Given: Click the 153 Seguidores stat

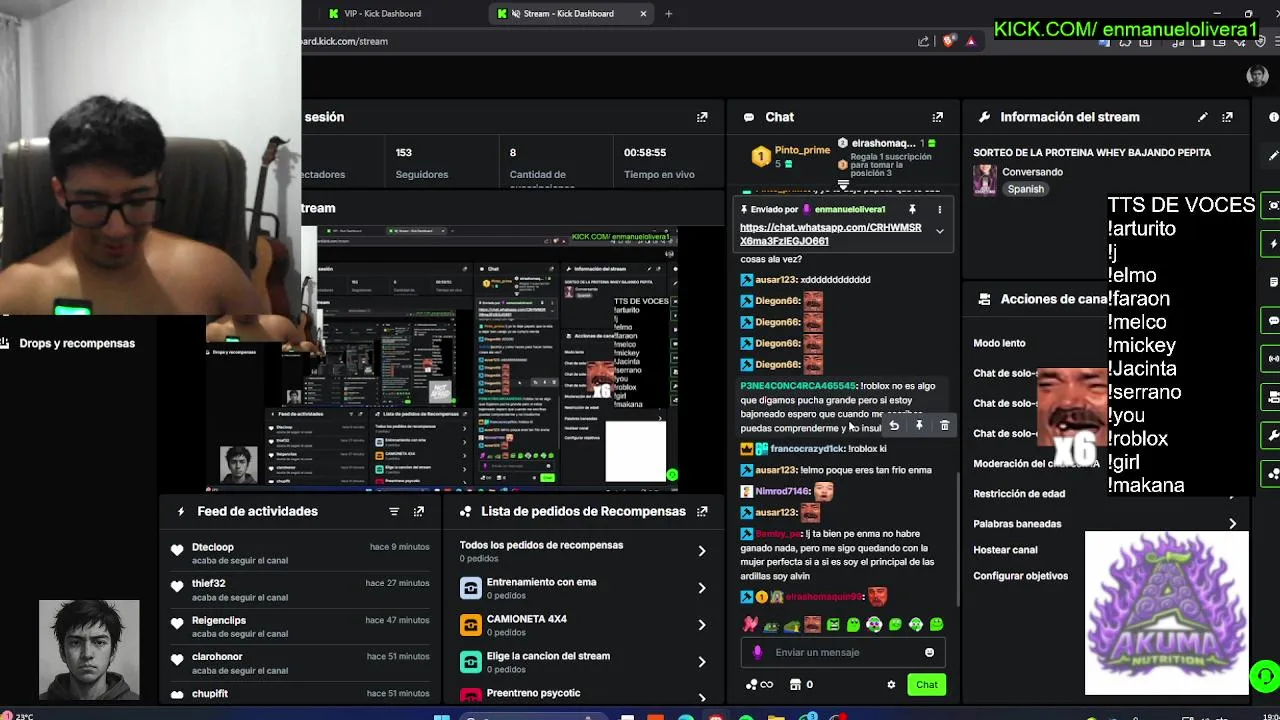Looking at the screenshot, I should point(421,163).
